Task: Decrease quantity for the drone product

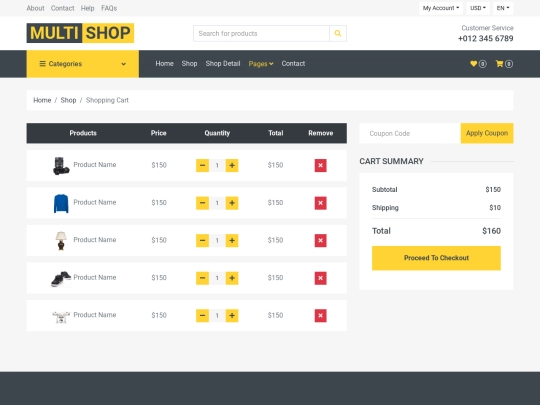Action: tap(202, 315)
